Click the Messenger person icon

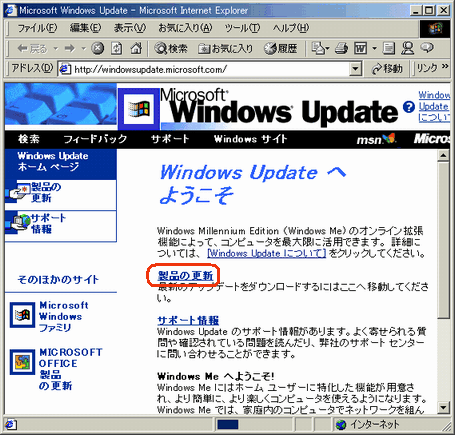[x=407, y=49]
